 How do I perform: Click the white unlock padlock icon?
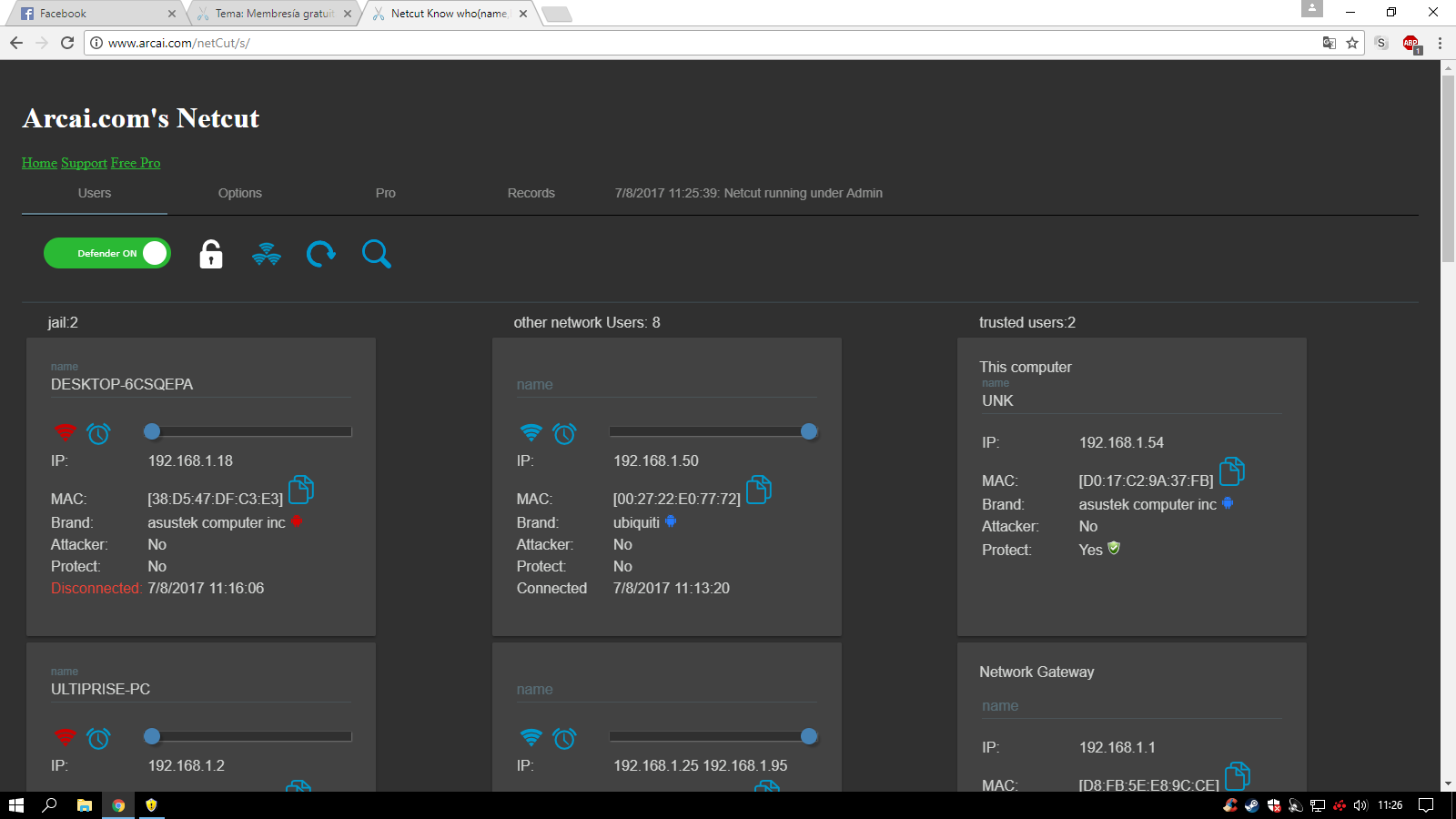[x=211, y=254]
